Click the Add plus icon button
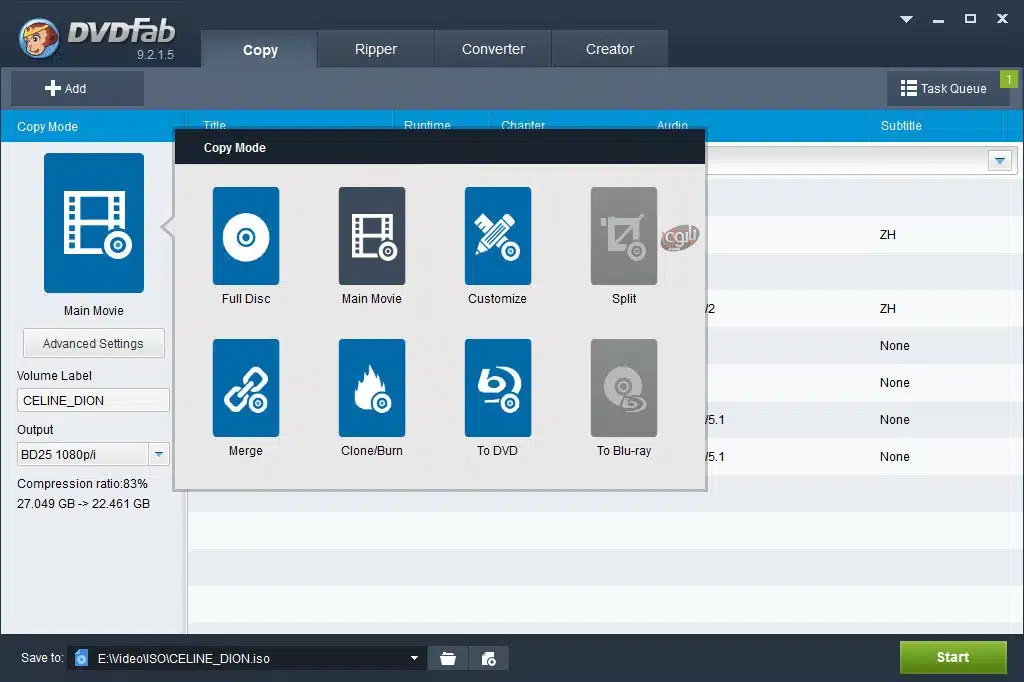The image size is (1024, 682). coord(78,88)
